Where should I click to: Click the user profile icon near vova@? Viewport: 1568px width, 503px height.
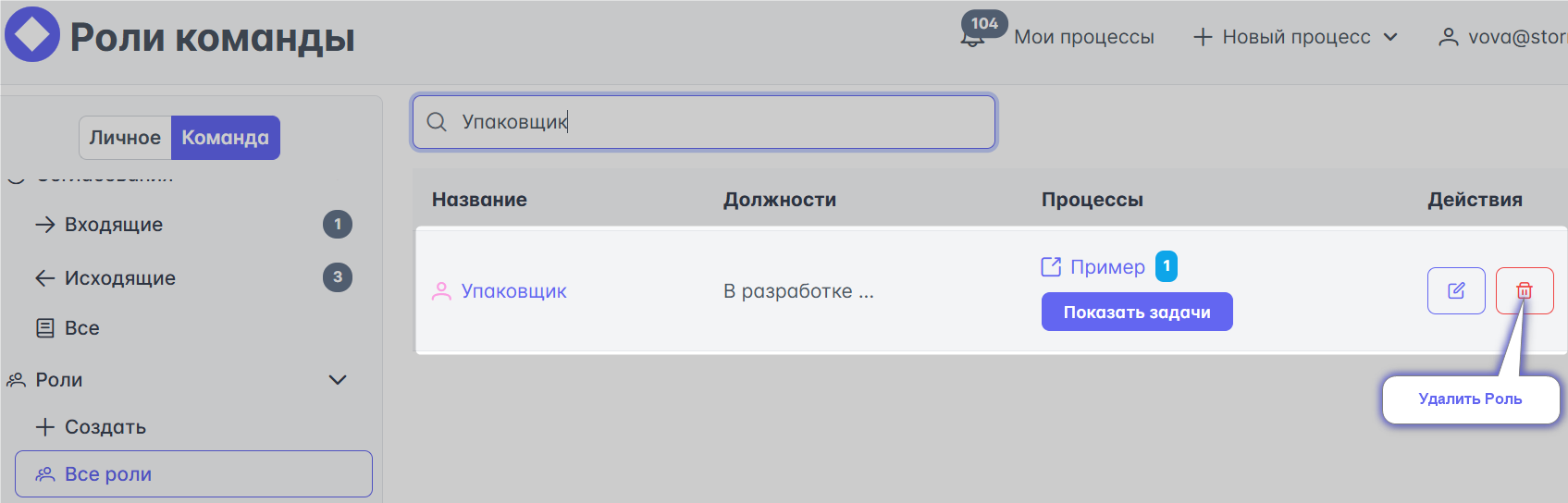click(x=1449, y=37)
